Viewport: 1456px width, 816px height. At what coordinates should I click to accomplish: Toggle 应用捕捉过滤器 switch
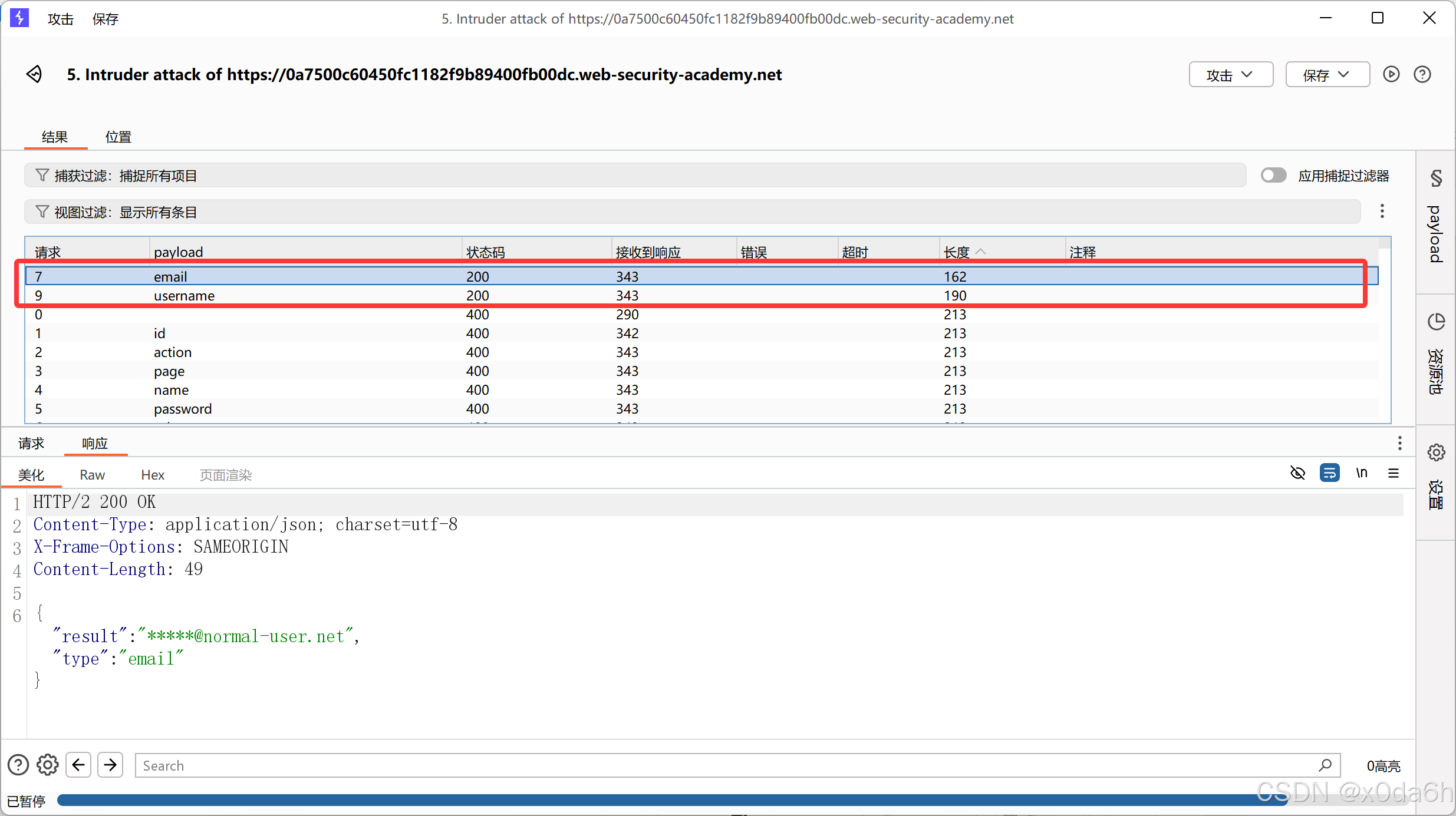1273,175
